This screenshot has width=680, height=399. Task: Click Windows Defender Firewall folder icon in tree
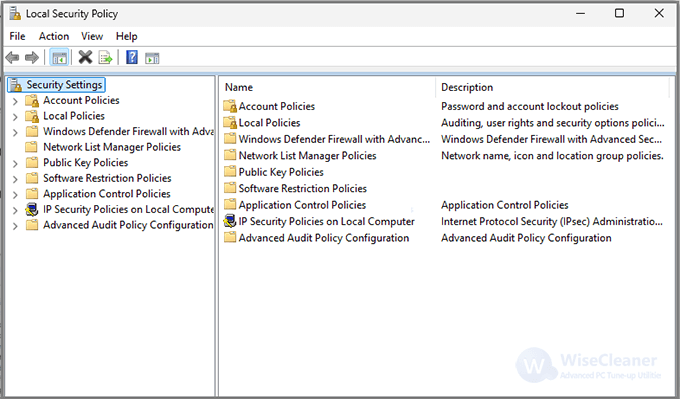click(x=32, y=131)
